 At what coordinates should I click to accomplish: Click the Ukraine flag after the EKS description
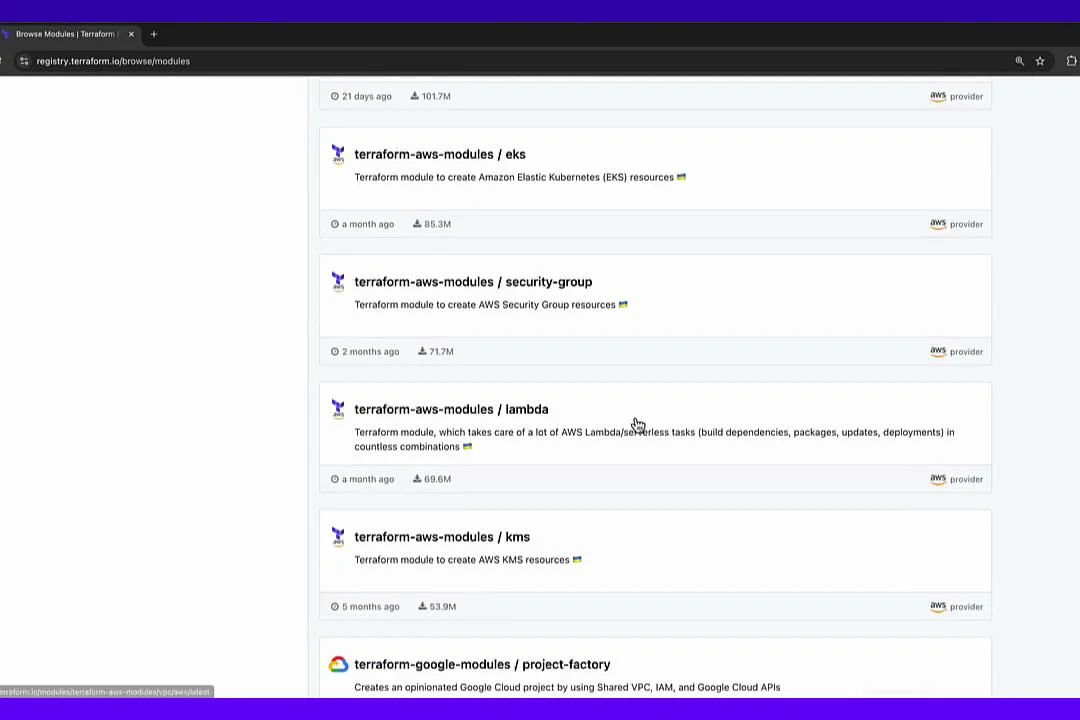point(681,177)
